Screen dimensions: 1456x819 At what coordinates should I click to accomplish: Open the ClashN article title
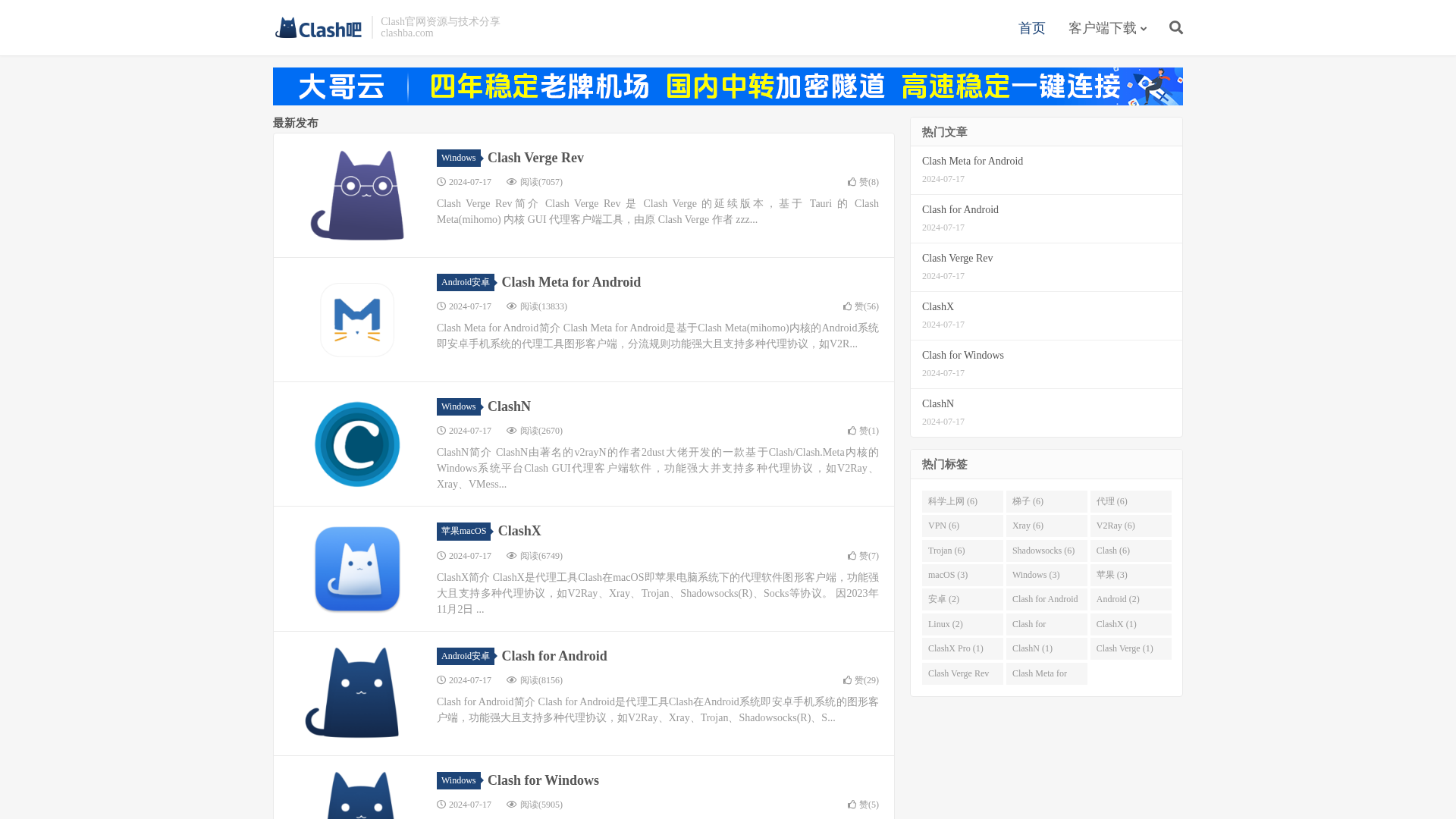tap(509, 406)
